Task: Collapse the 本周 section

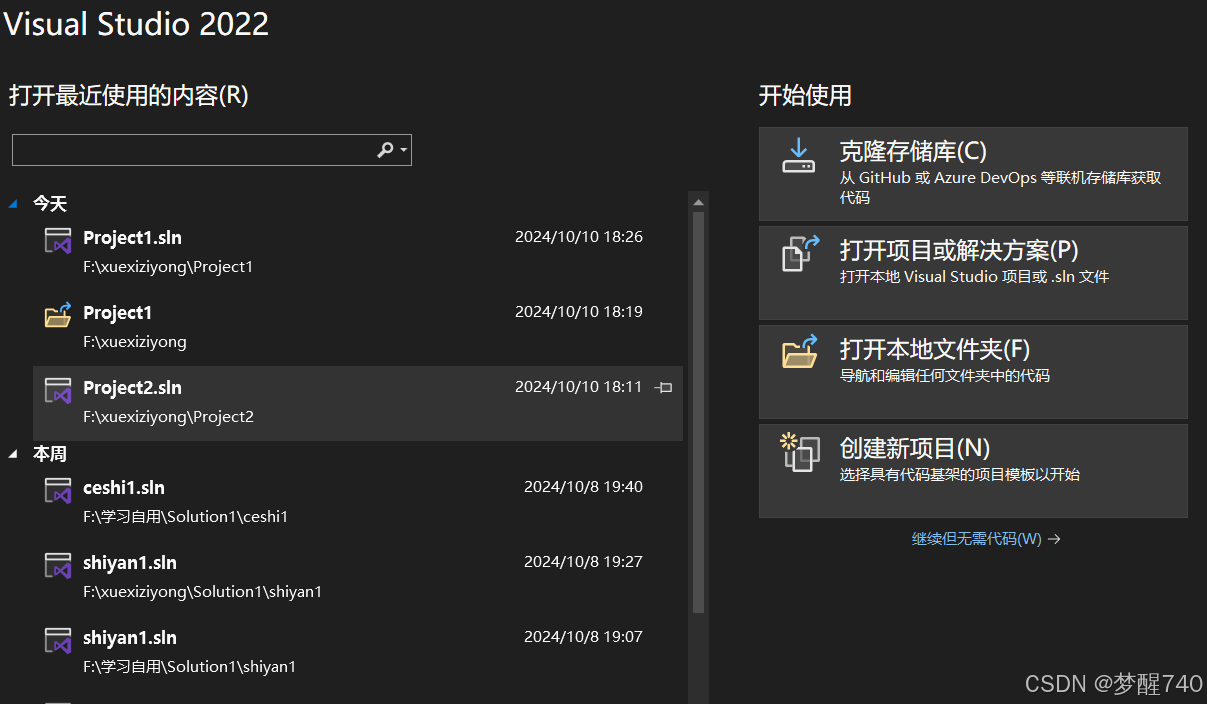Action: point(13,453)
